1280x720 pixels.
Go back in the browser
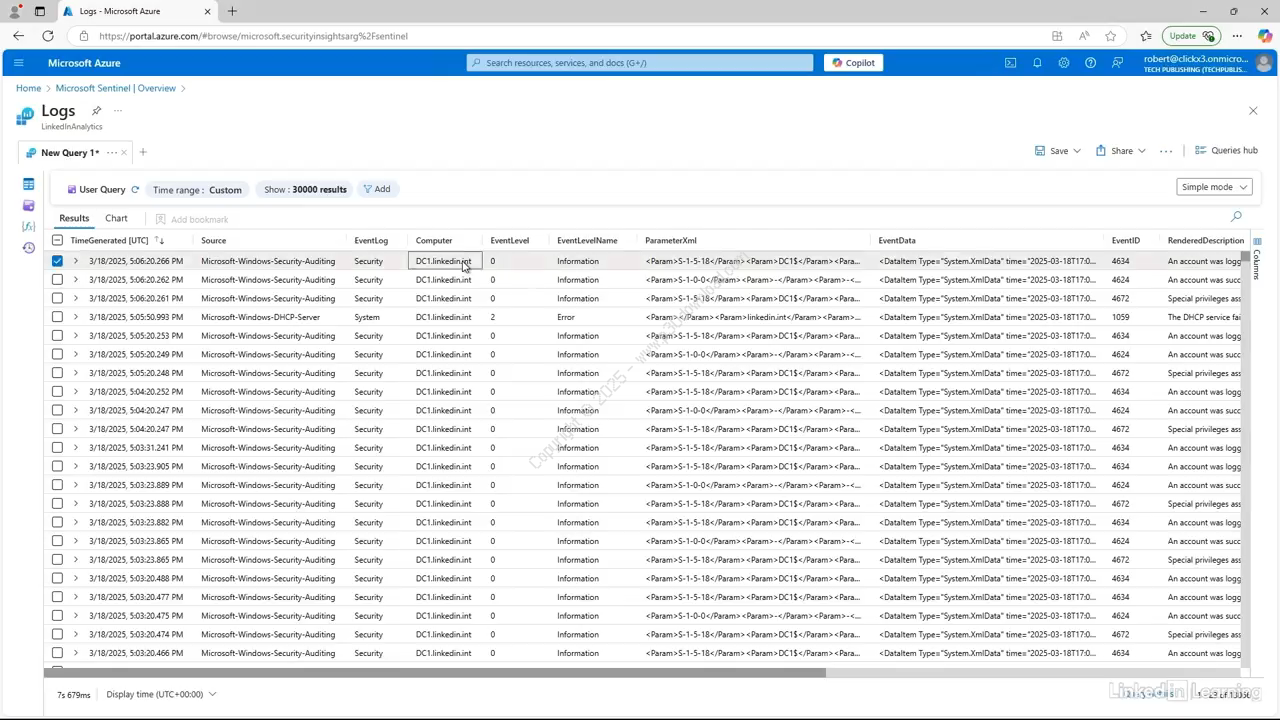coord(18,36)
